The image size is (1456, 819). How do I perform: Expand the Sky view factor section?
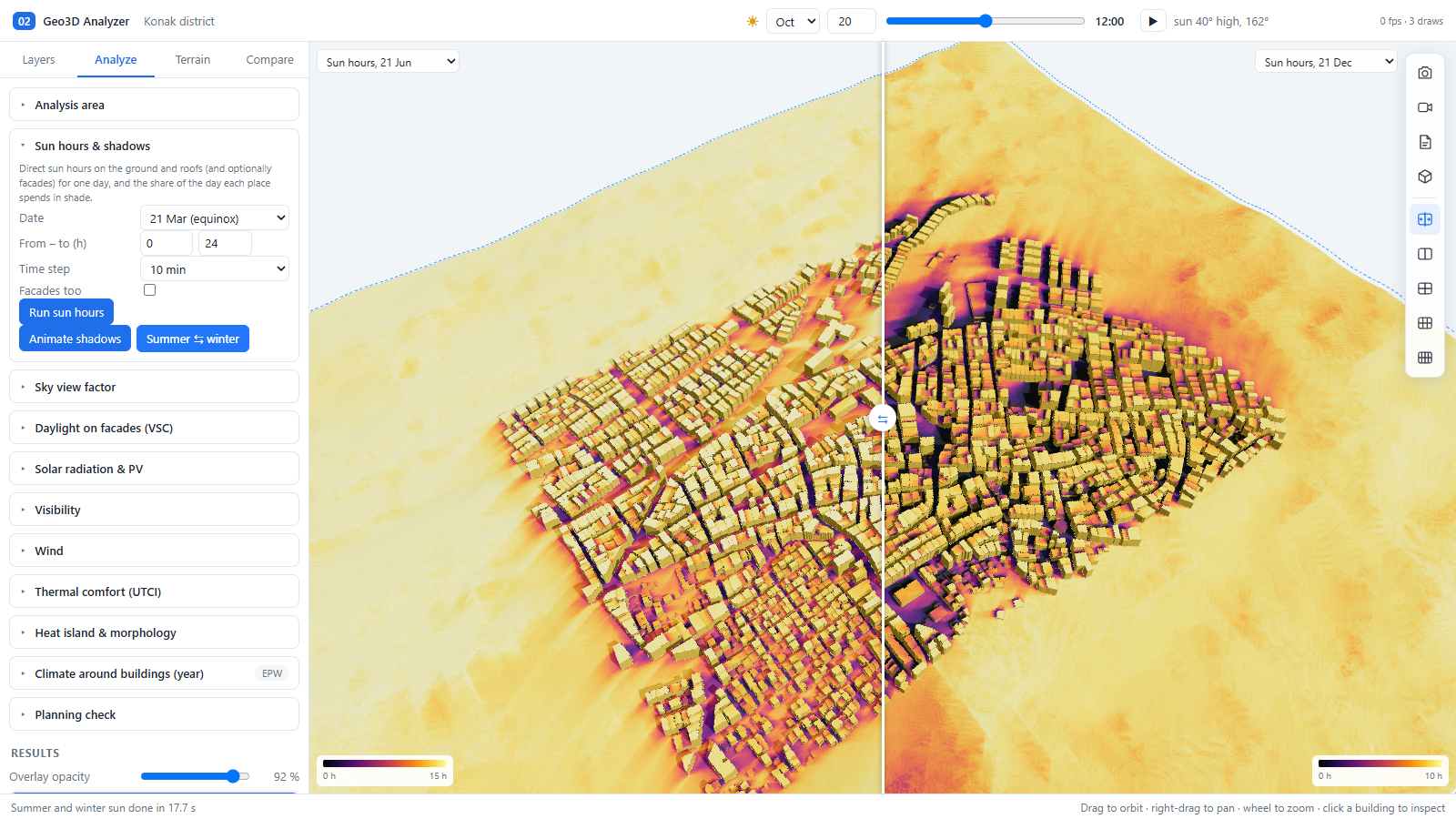coord(154,387)
